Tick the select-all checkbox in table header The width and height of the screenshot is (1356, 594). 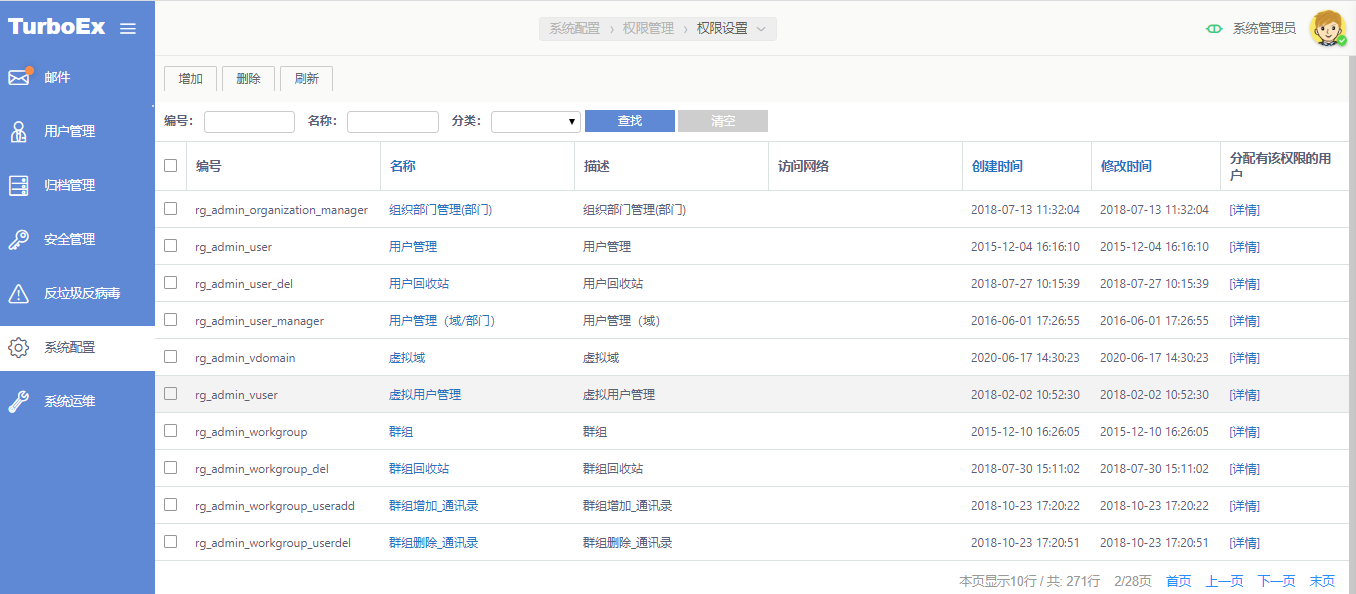pyautogui.click(x=171, y=166)
